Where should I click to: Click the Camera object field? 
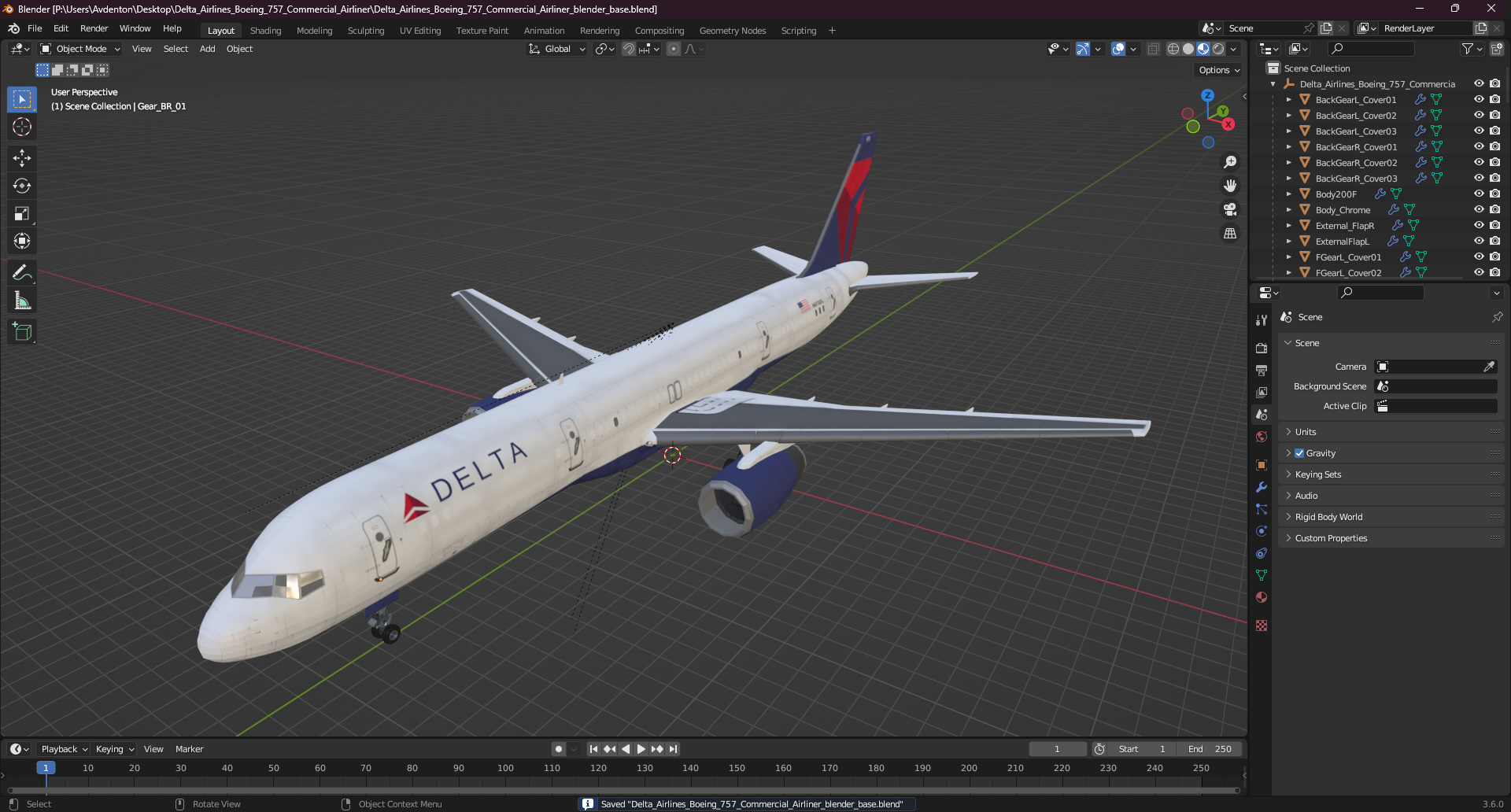pyautogui.click(x=1435, y=367)
